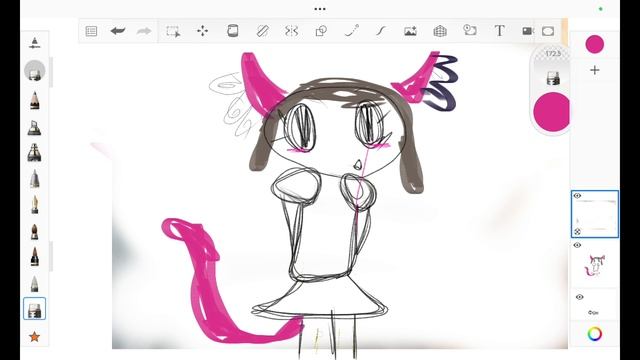Redo the undone stroke
640x360 pixels.
tap(144, 31)
